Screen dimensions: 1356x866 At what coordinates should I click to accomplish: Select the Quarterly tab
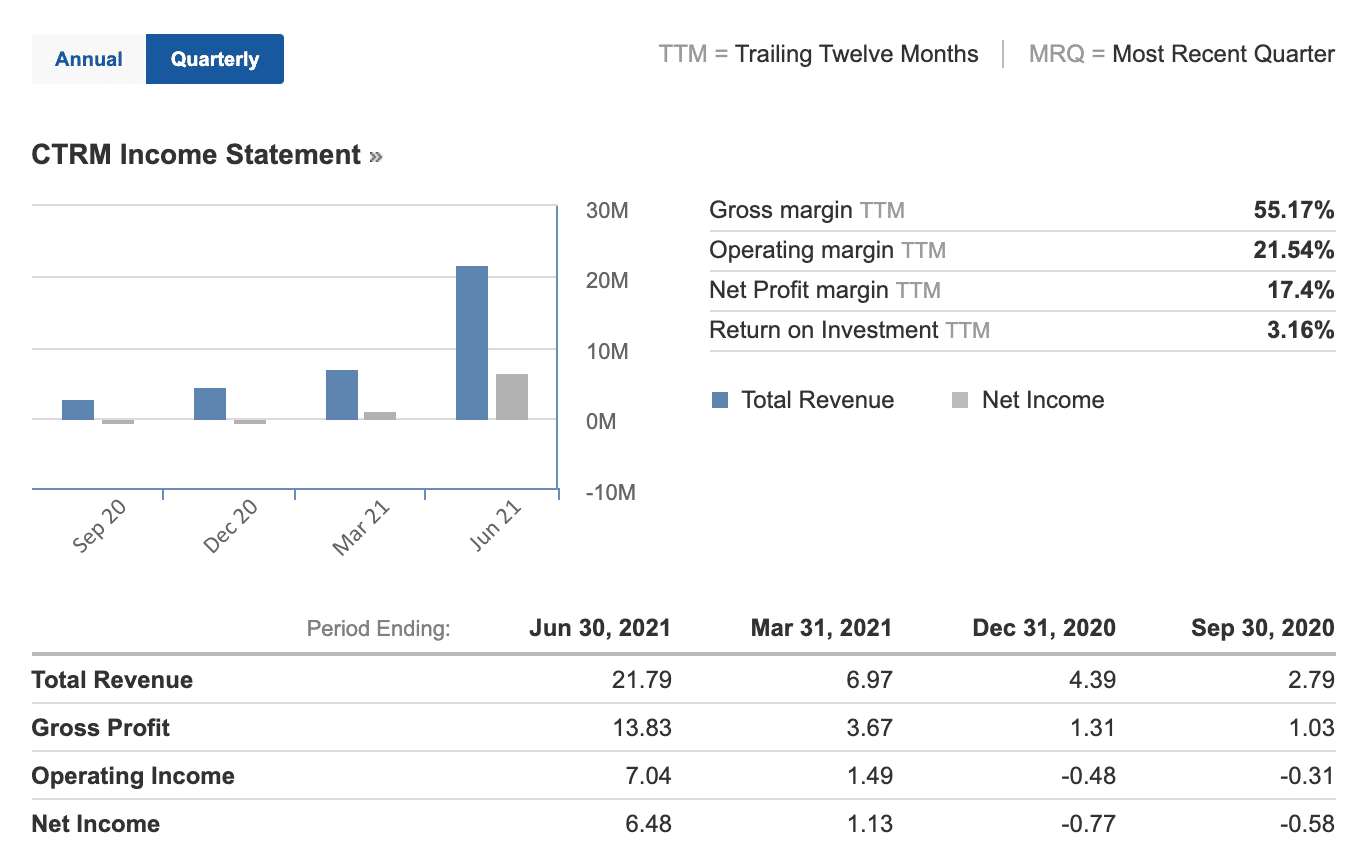coord(215,59)
